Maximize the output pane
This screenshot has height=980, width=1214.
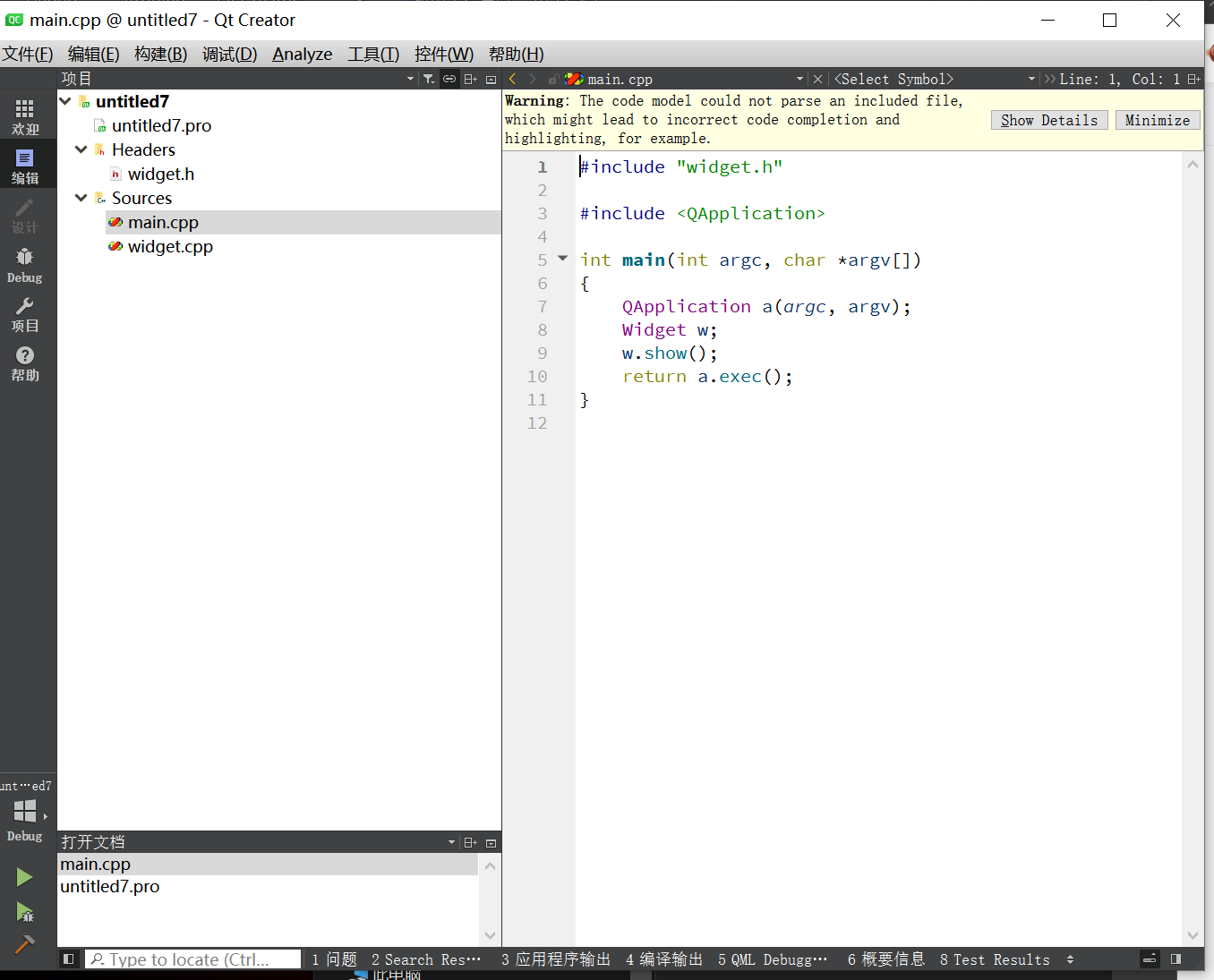[1150, 959]
